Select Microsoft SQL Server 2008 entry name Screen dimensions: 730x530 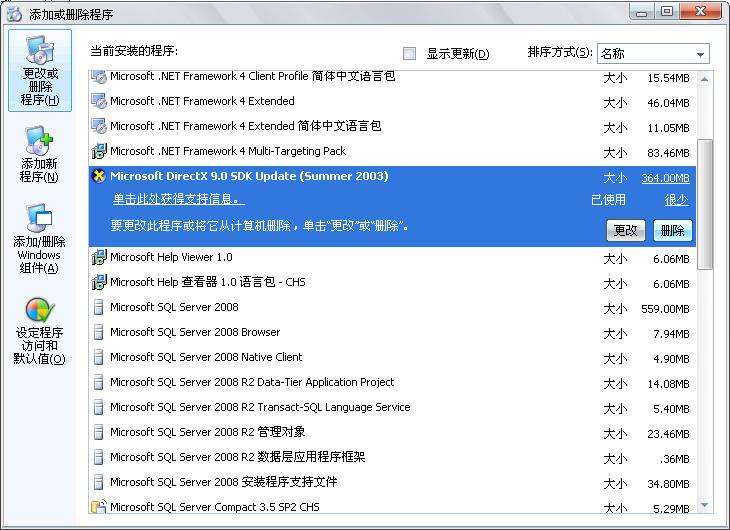click(174, 307)
